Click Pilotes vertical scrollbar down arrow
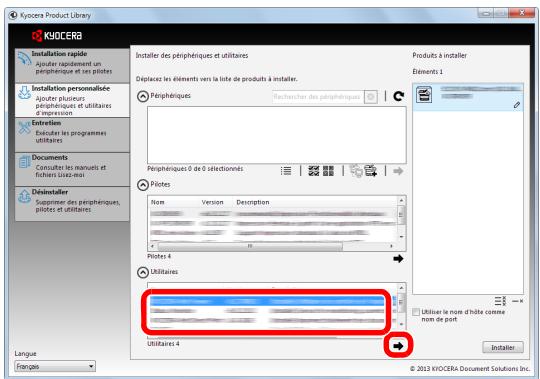This screenshot has width=540, height=379. pyautogui.click(x=401, y=237)
